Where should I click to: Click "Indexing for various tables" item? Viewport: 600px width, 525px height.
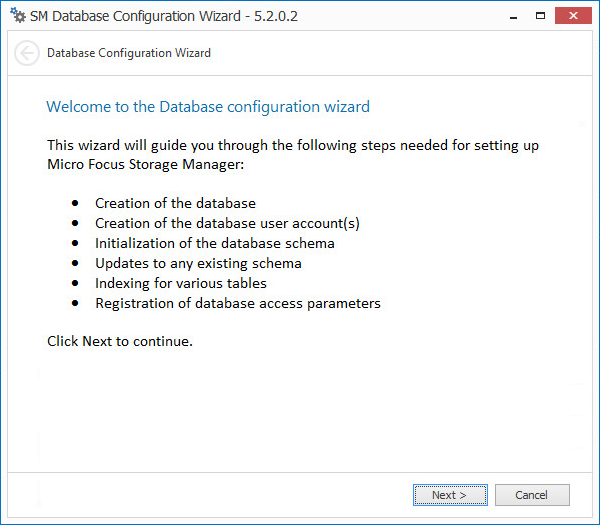pos(183,283)
